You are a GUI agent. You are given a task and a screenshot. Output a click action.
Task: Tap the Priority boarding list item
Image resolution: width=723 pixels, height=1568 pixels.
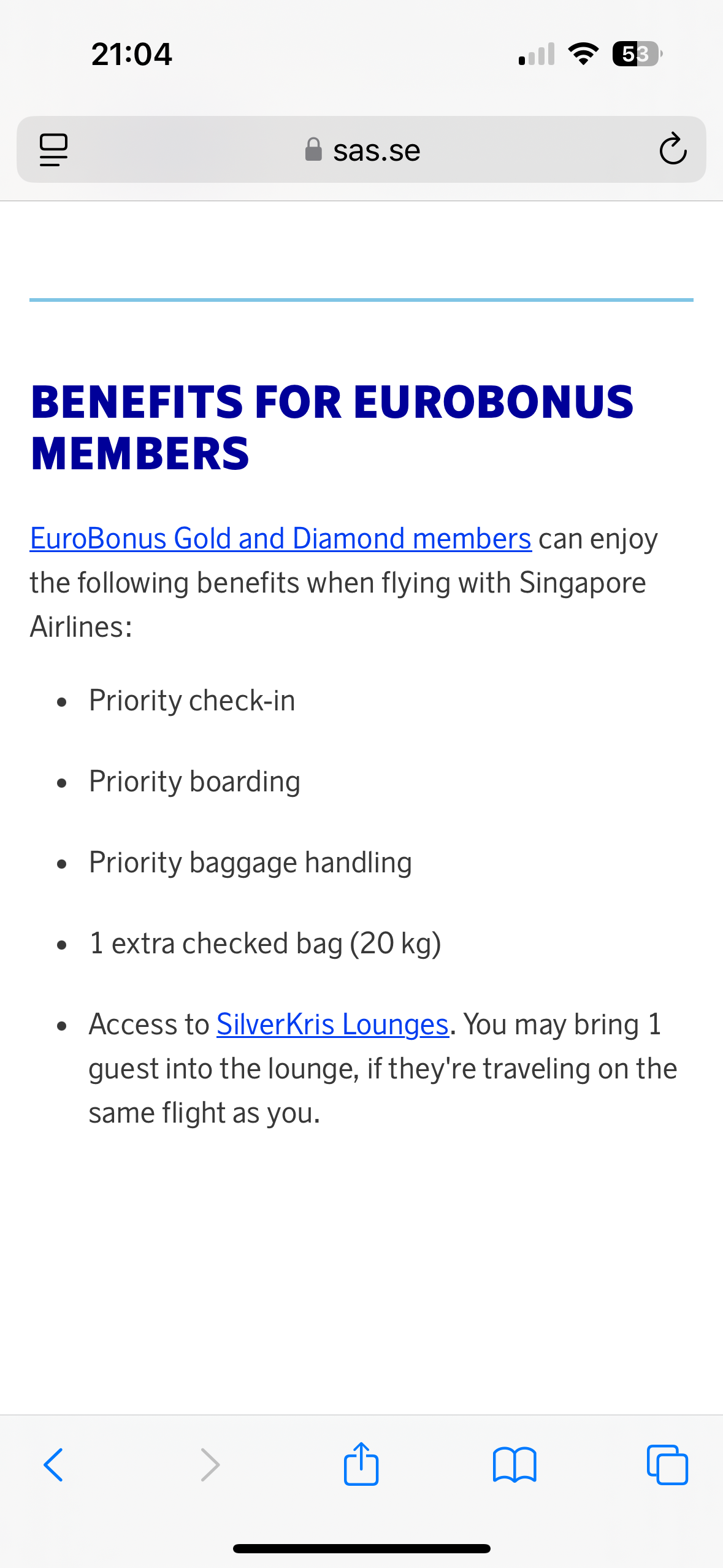coord(194,782)
